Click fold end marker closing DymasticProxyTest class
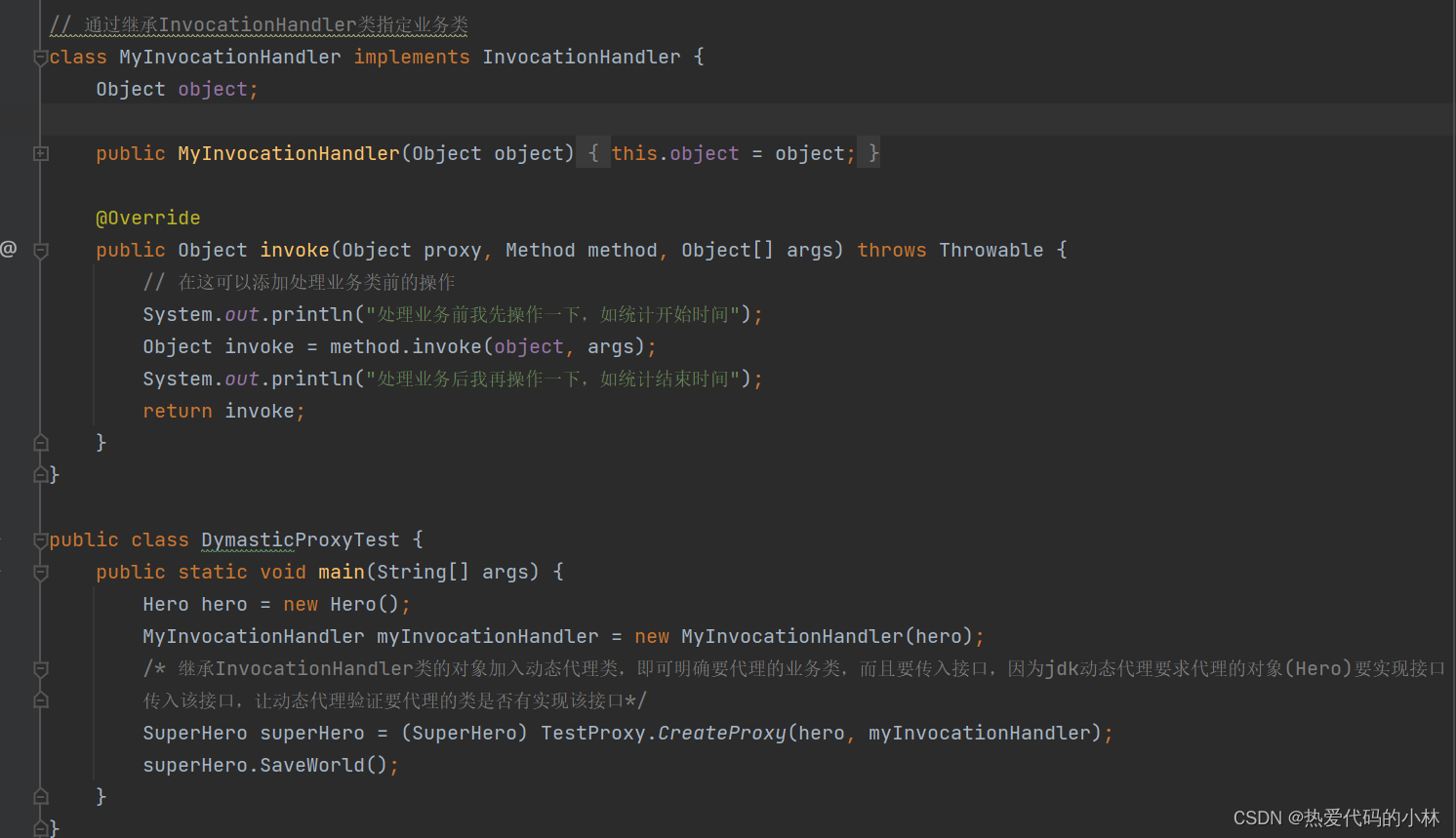1456x838 pixels. [41, 828]
